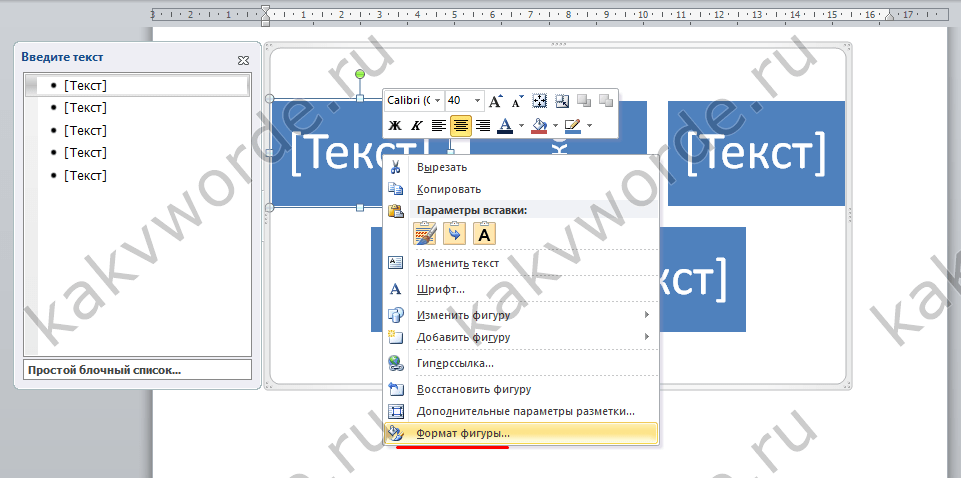Image resolution: width=961 pixels, height=478 pixels.
Task: Toggle italic (К) formatting
Action: coord(417,126)
